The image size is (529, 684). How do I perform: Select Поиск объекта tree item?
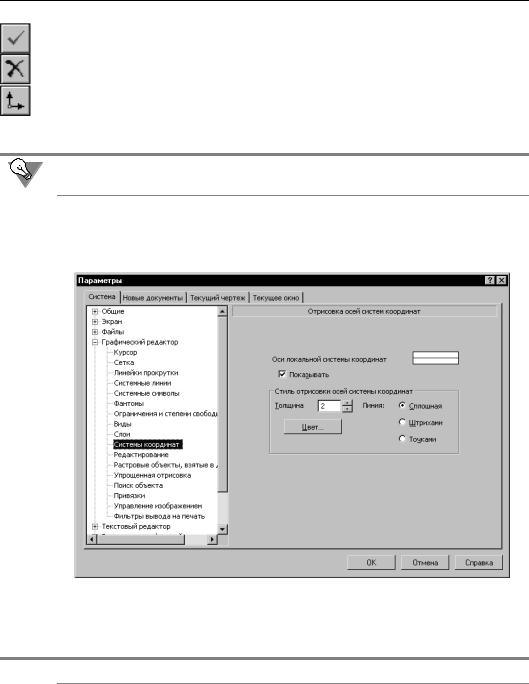tap(138, 486)
